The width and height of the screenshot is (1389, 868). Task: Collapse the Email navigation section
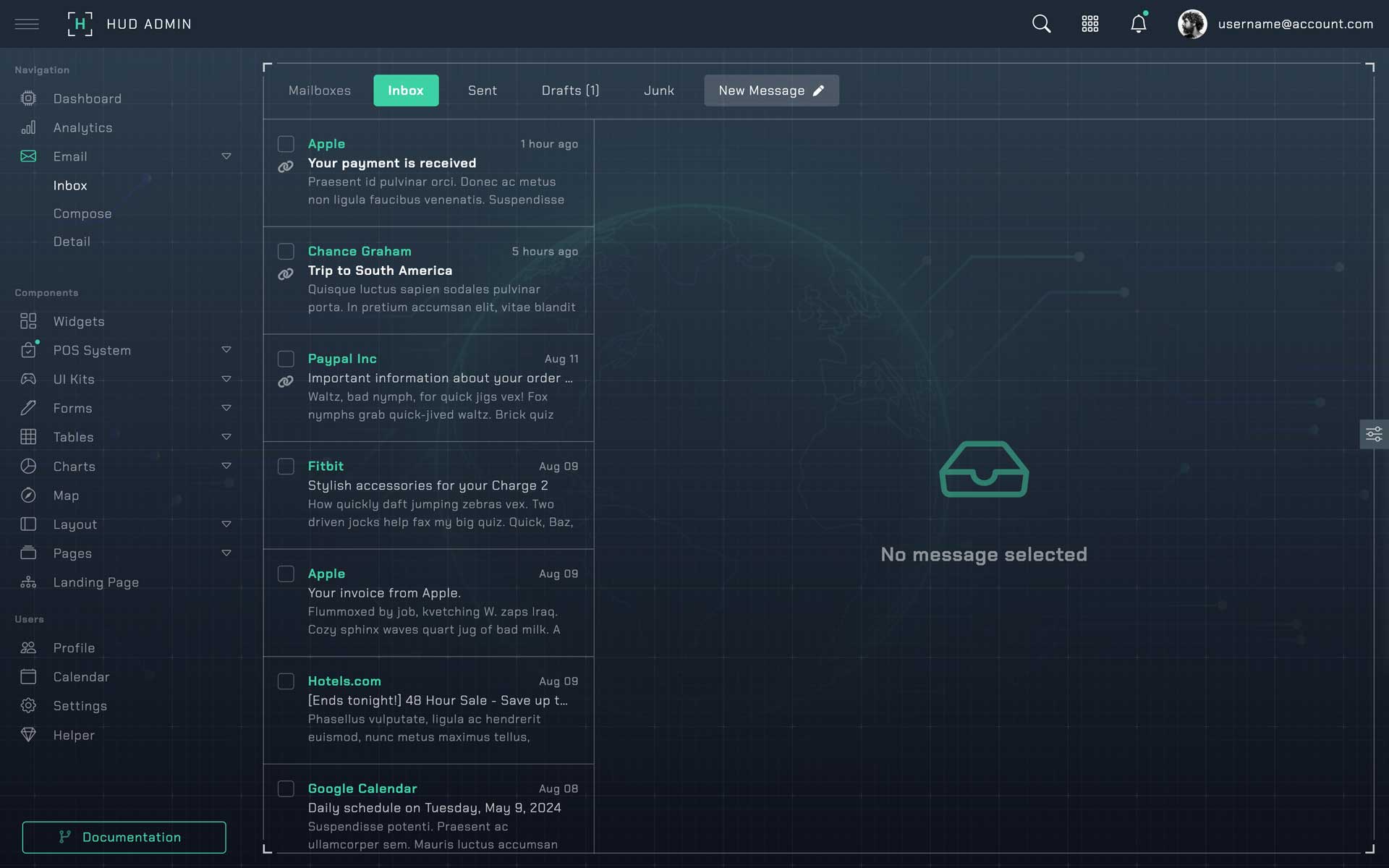point(226,156)
